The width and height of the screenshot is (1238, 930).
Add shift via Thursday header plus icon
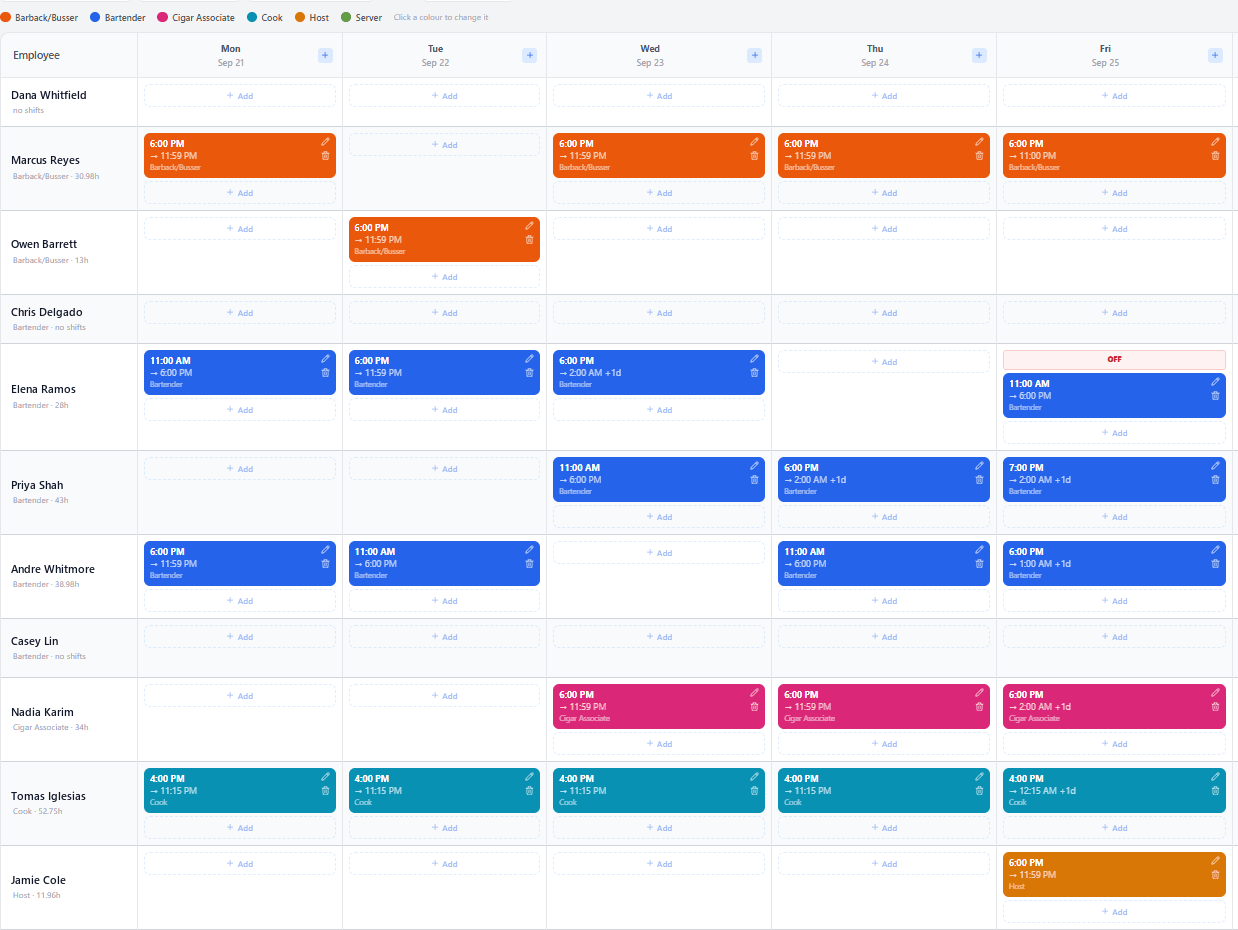click(979, 56)
